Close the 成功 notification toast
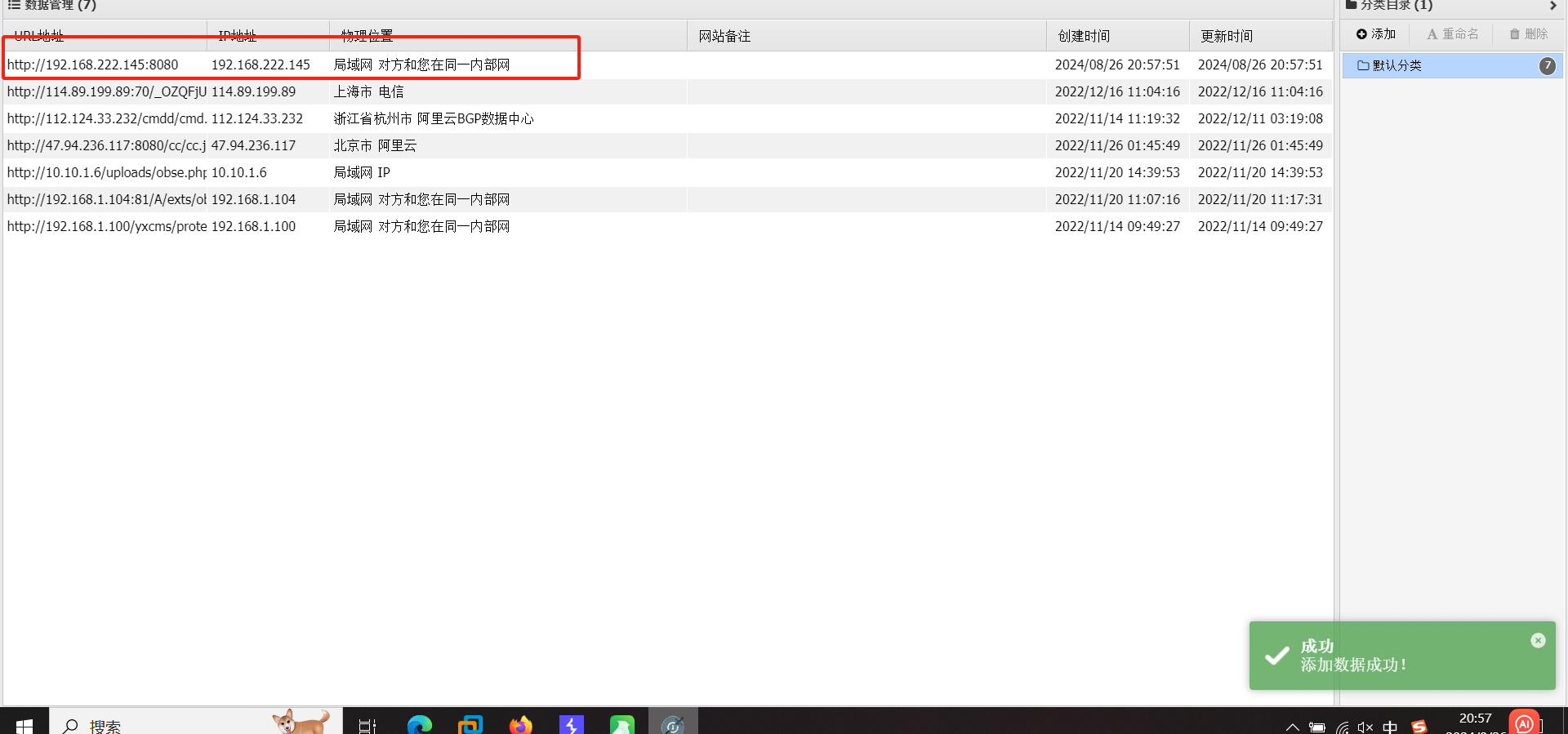The height and width of the screenshot is (734, 1568). coord(1538,640)
